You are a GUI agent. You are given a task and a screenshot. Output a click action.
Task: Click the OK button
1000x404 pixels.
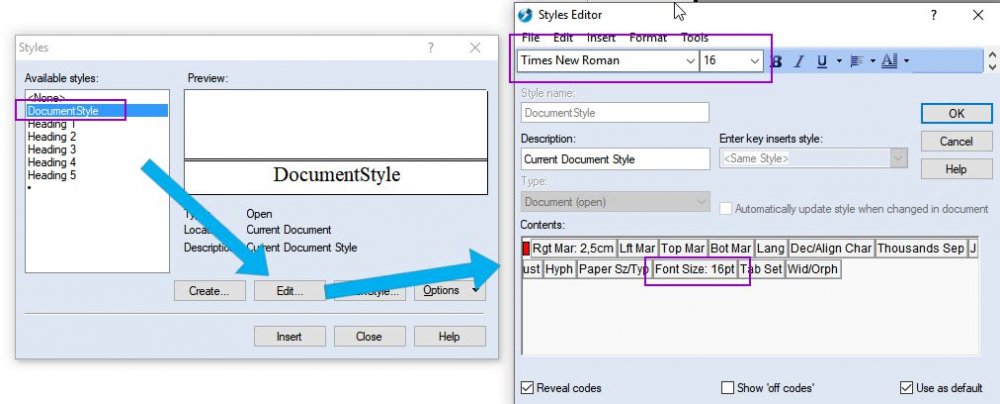[957, 114]
